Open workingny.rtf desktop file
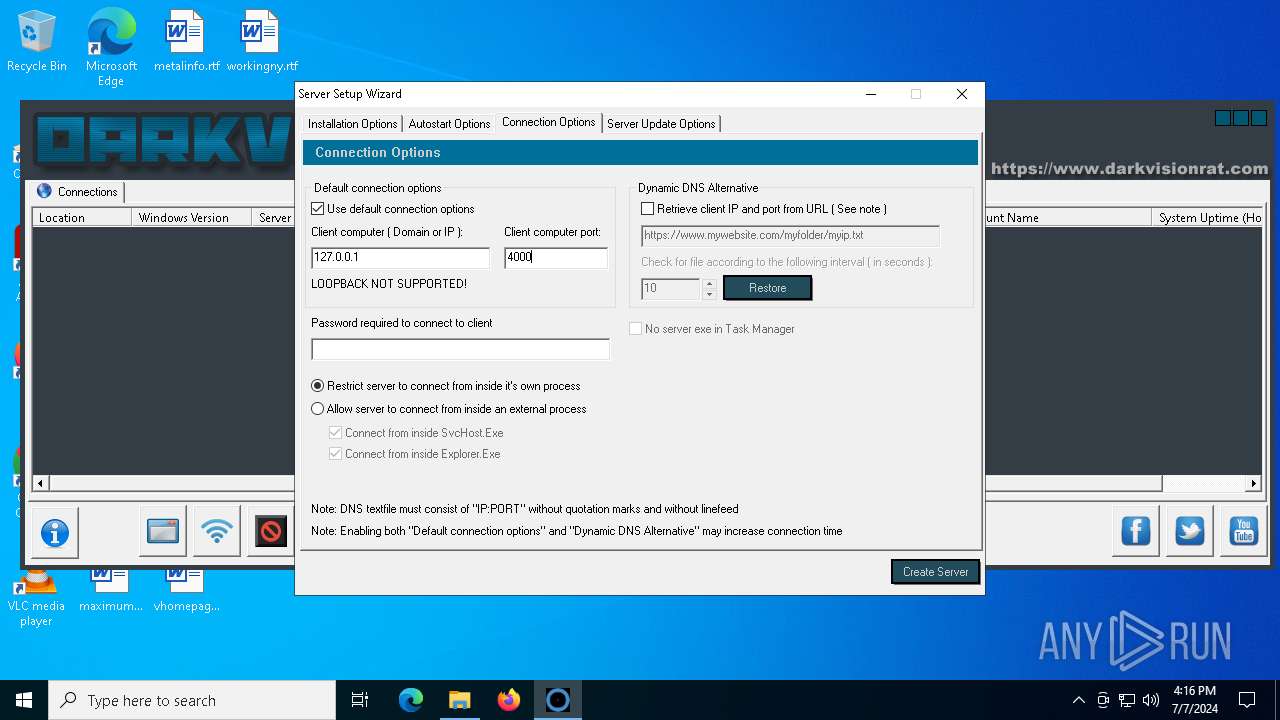The width and height of the screenshot is (1280, 720). (x=262, y=42)
